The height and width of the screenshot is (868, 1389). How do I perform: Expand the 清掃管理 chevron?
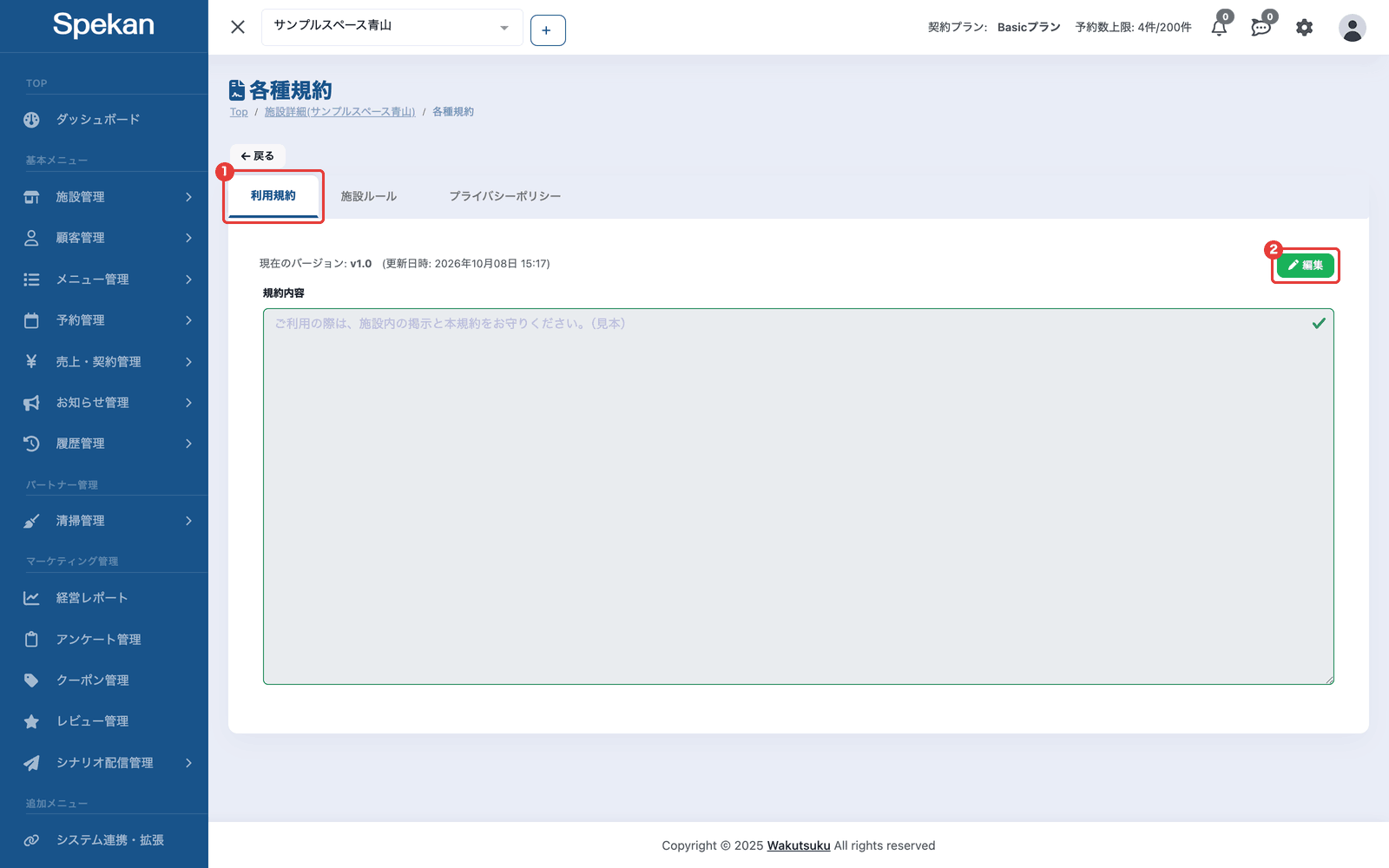[x=188, y=521]
